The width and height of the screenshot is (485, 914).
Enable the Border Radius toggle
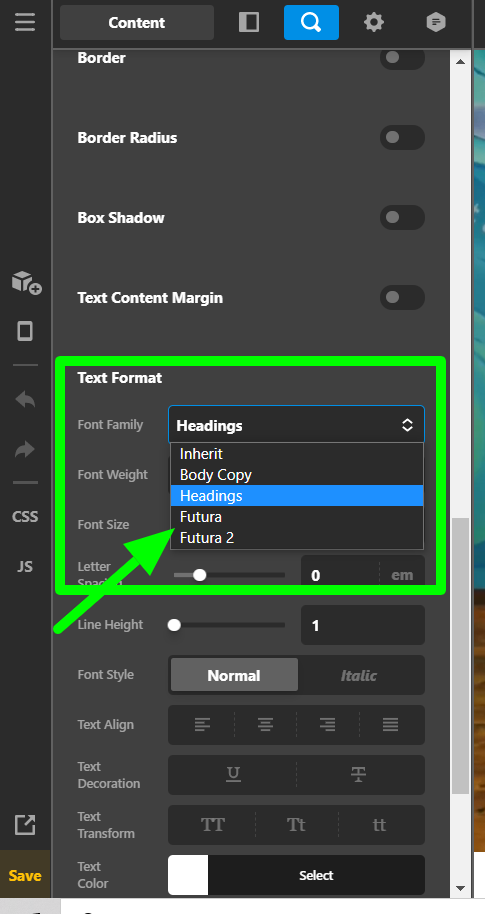[402, 138]
